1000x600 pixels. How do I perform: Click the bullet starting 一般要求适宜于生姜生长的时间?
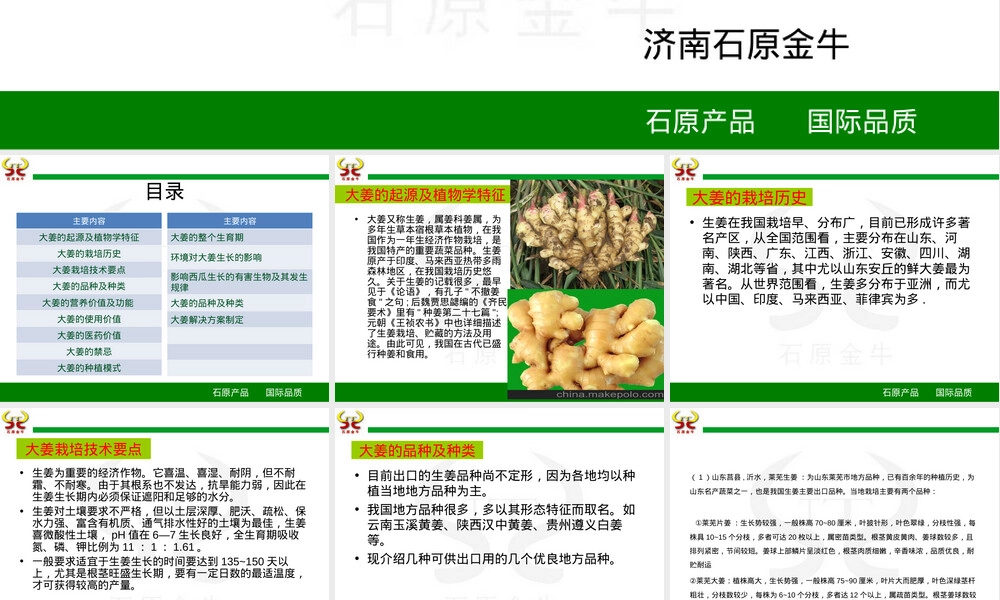pyautogui.click(x=166, y=573)
